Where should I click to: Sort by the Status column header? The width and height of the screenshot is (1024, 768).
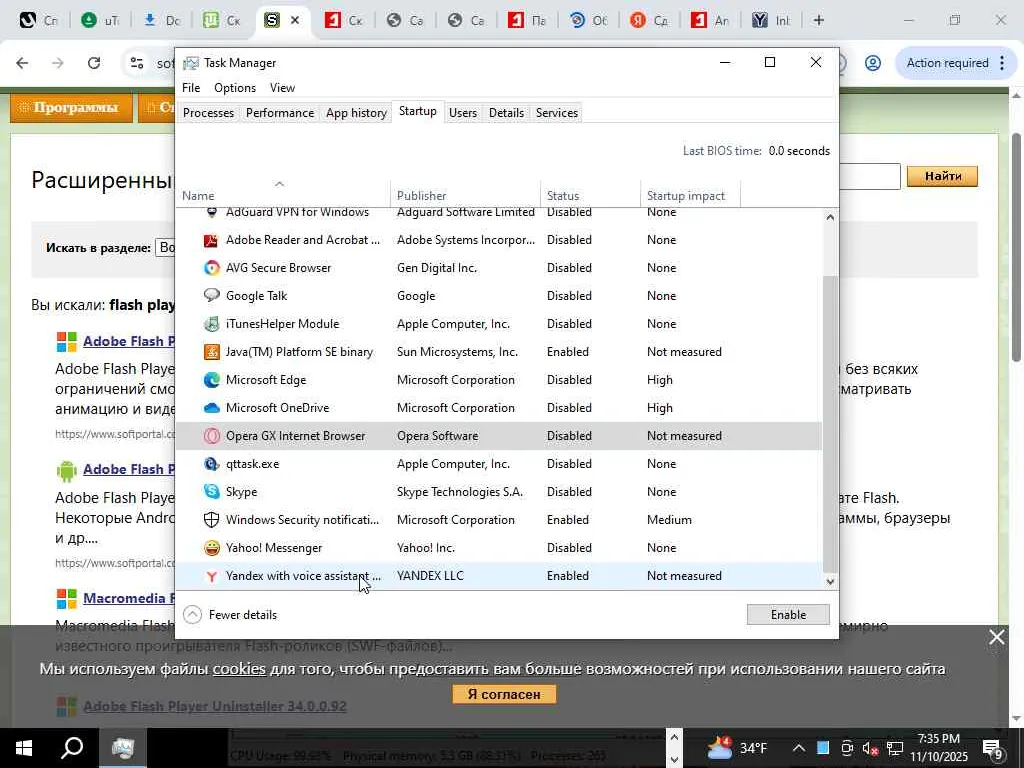click(590, 196)
